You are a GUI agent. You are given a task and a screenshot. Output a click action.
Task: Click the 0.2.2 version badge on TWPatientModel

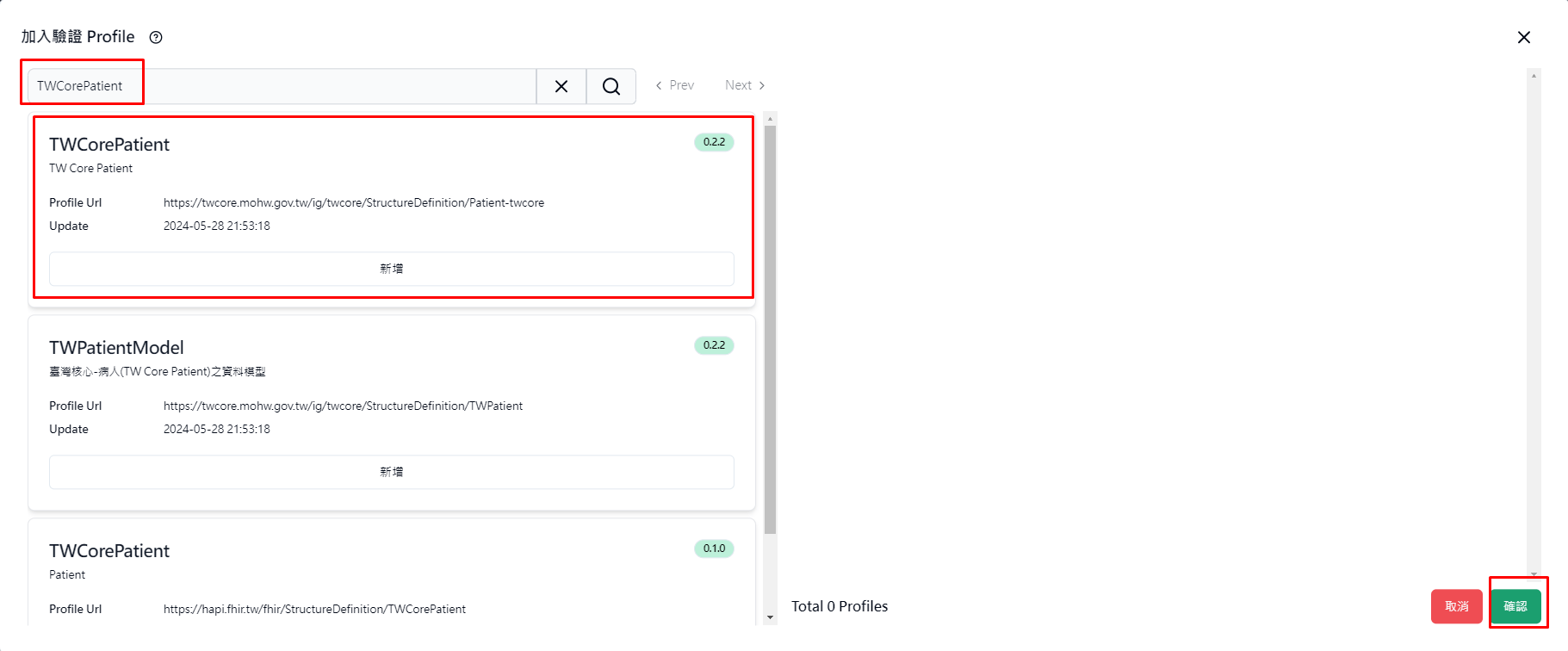click(x=714, y=345)
